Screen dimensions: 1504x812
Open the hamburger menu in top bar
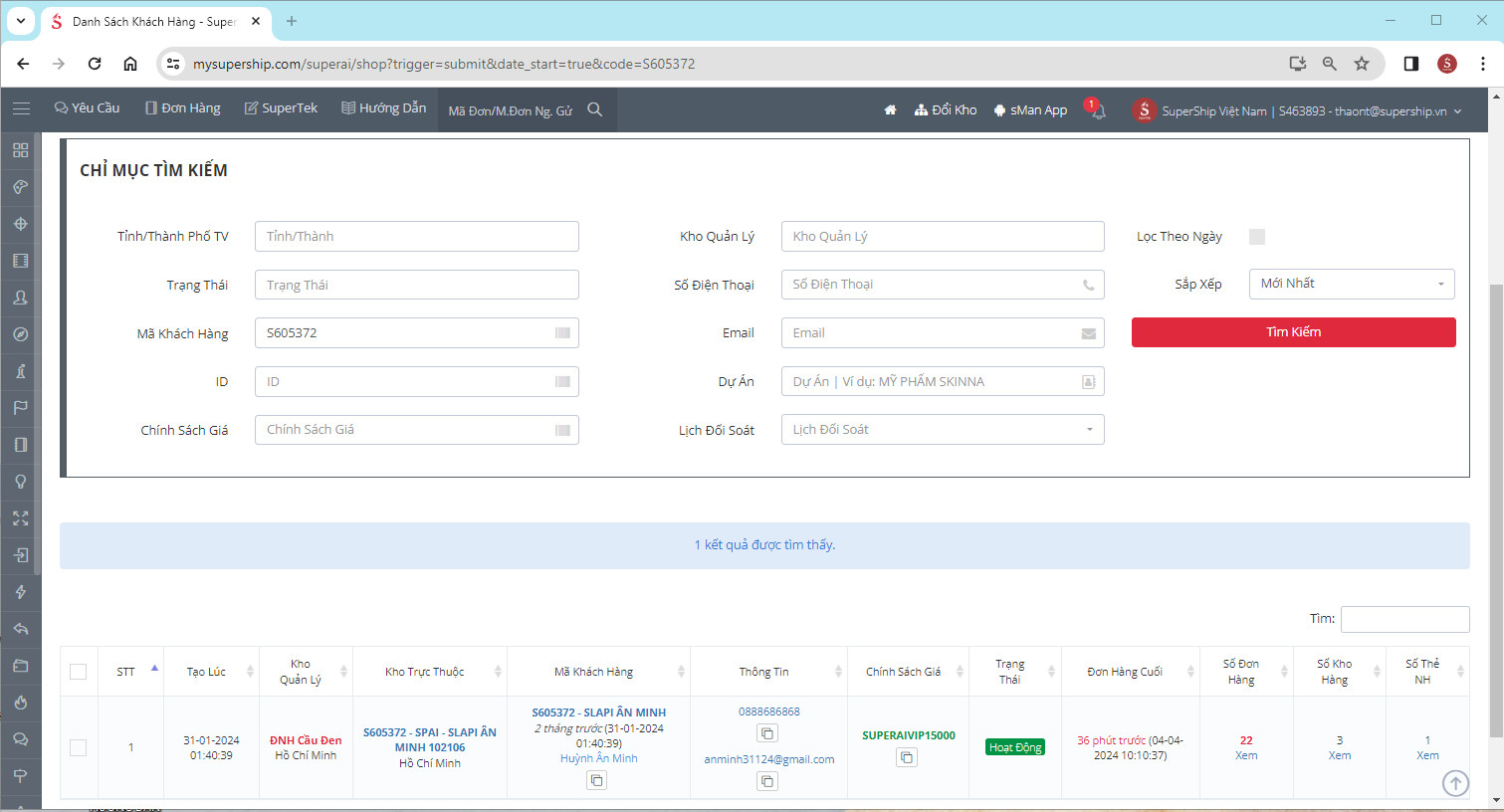(21, 108)
